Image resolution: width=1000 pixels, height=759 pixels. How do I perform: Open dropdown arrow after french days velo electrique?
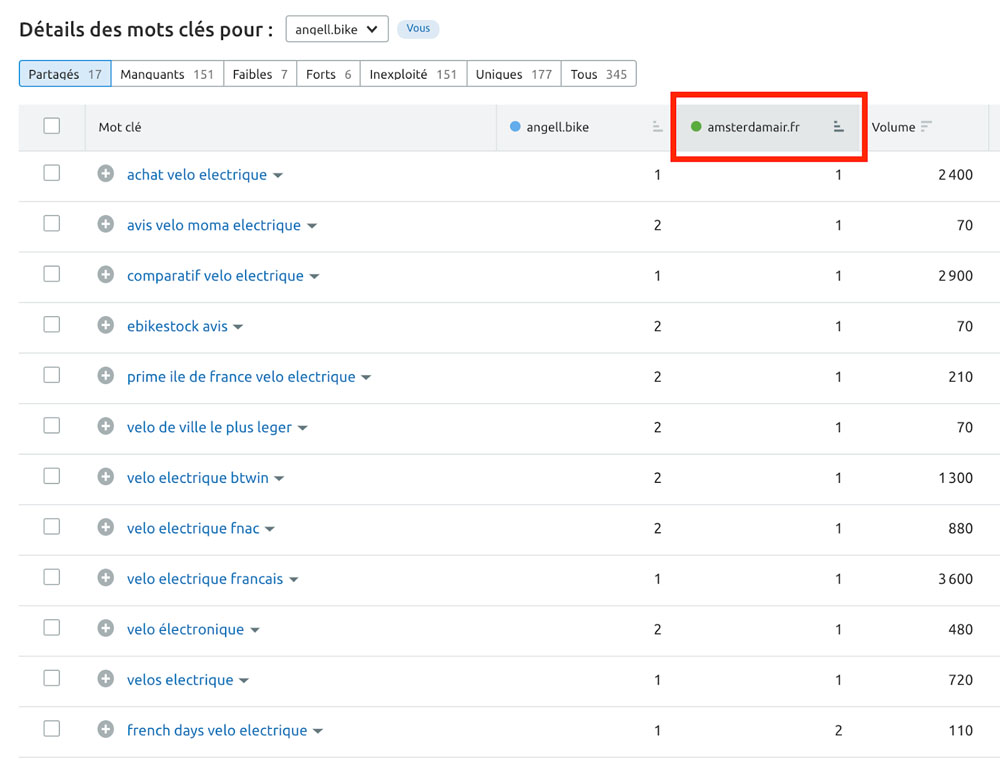[x=318, y=732]
